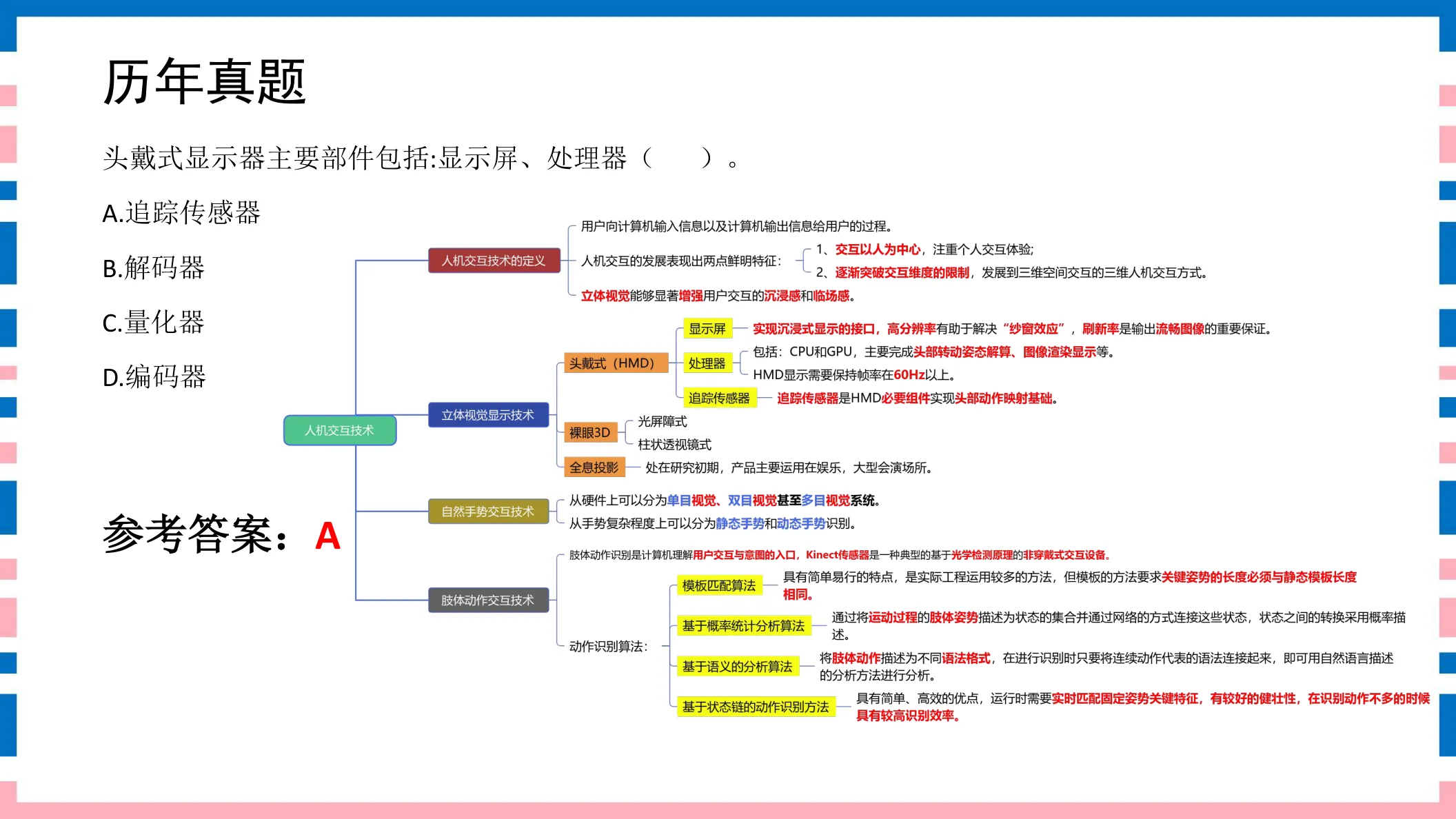Click the line 从硬件上可以分为单目视觉

click(725, 501)
